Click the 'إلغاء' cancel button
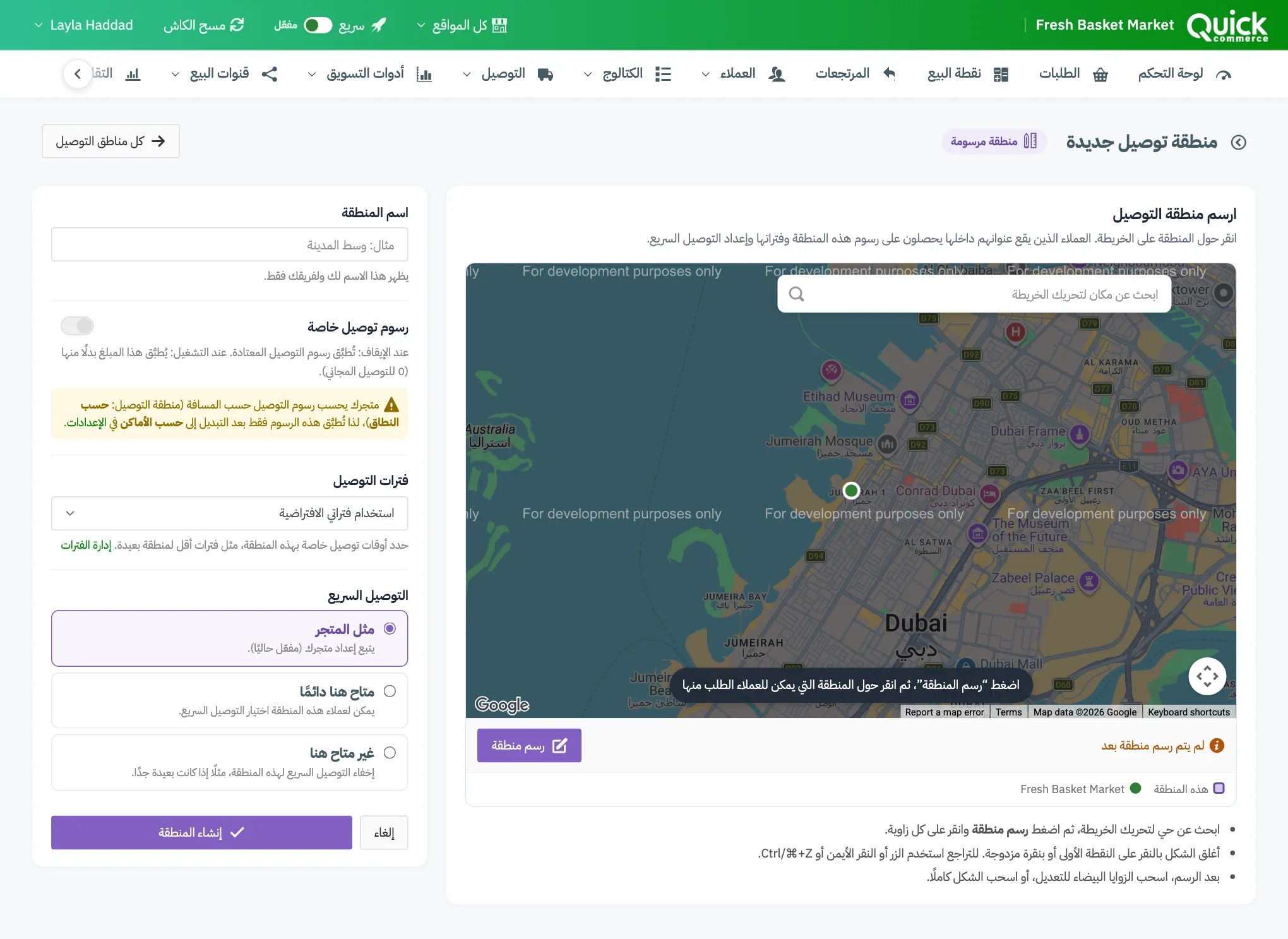Viewport: 1288px width, 939px height. point(384,833)
